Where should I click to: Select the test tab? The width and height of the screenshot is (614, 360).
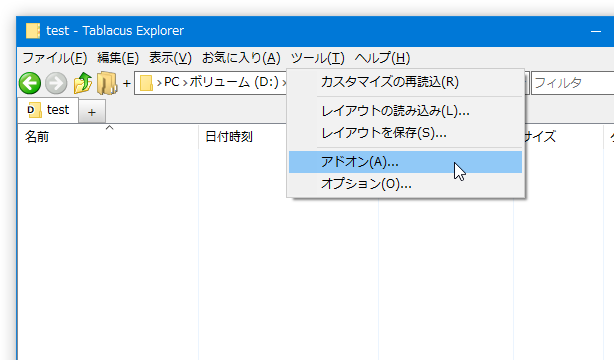coord(48,110)
